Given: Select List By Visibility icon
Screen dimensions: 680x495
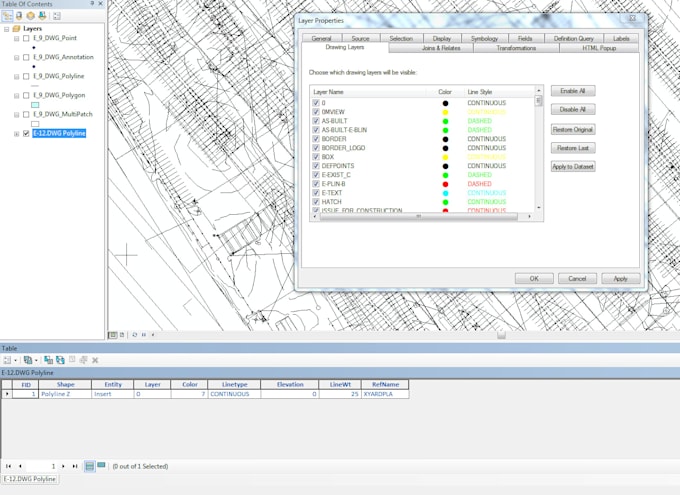Looking at the screenshot, I should click(x=30, y=16).
